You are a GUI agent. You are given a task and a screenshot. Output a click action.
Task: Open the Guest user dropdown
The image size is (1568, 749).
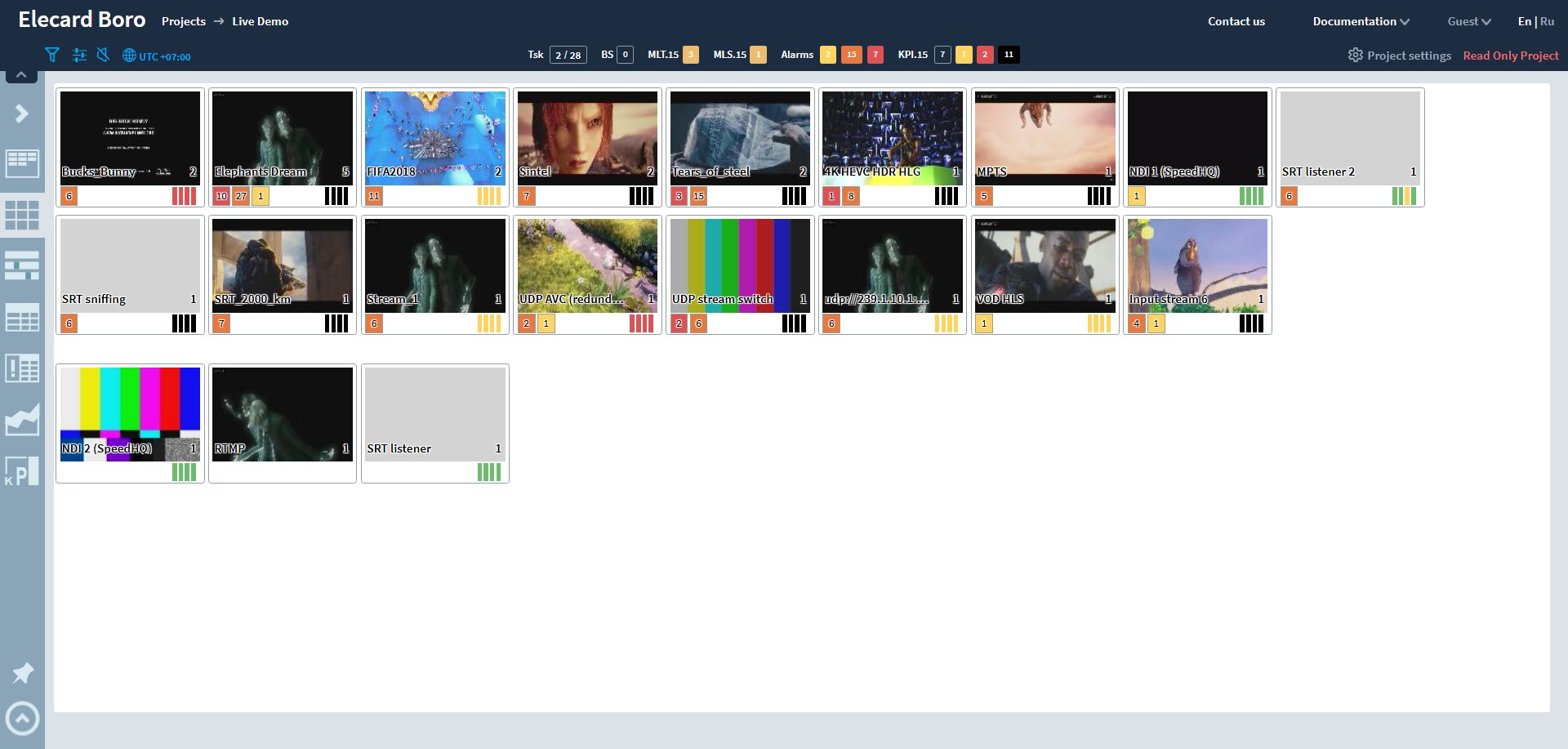click(1469, 21)
